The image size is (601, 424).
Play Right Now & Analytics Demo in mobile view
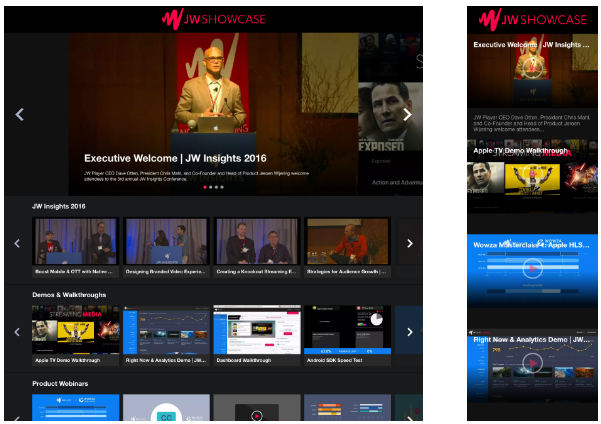coord(533,362)
